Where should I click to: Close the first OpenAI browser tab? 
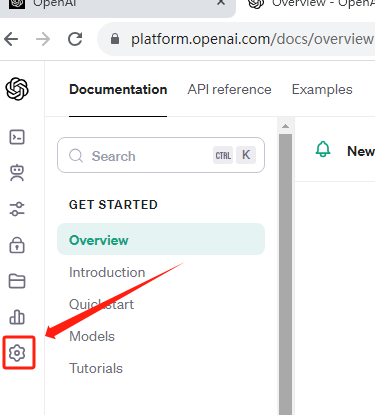tap(221, 2)
